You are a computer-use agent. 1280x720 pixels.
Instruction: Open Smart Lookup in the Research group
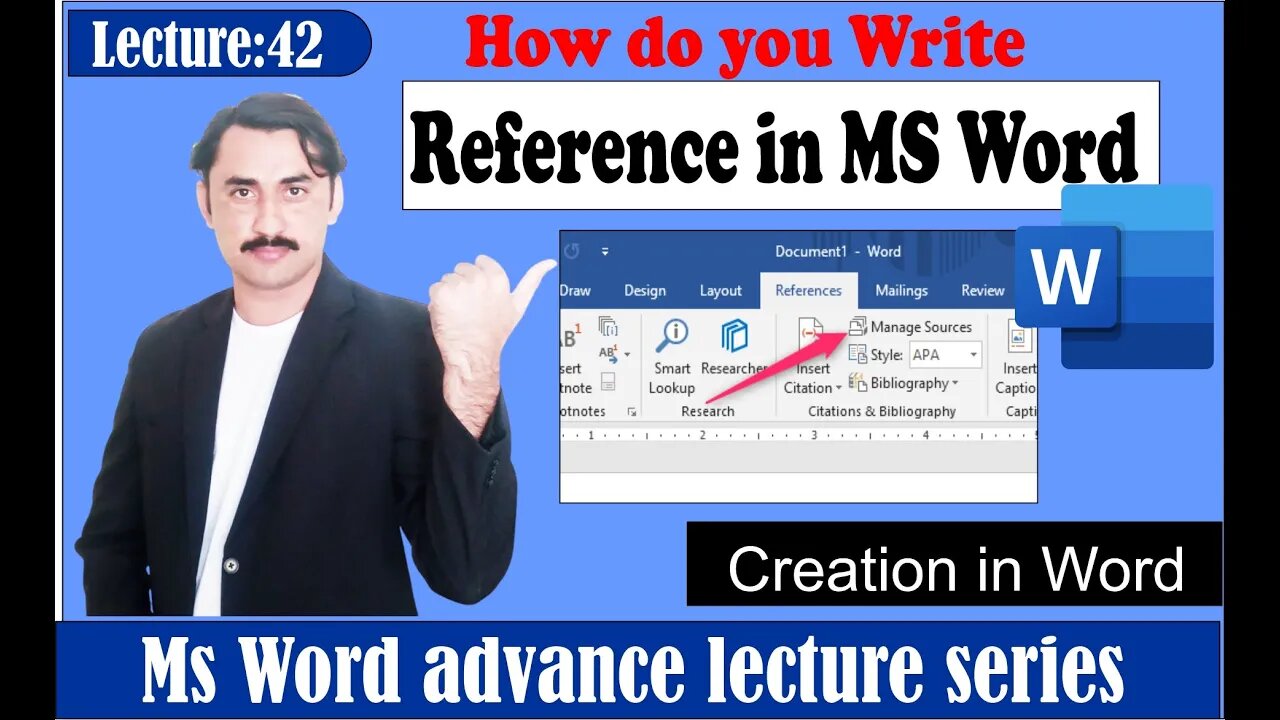[x=672, y=357]
